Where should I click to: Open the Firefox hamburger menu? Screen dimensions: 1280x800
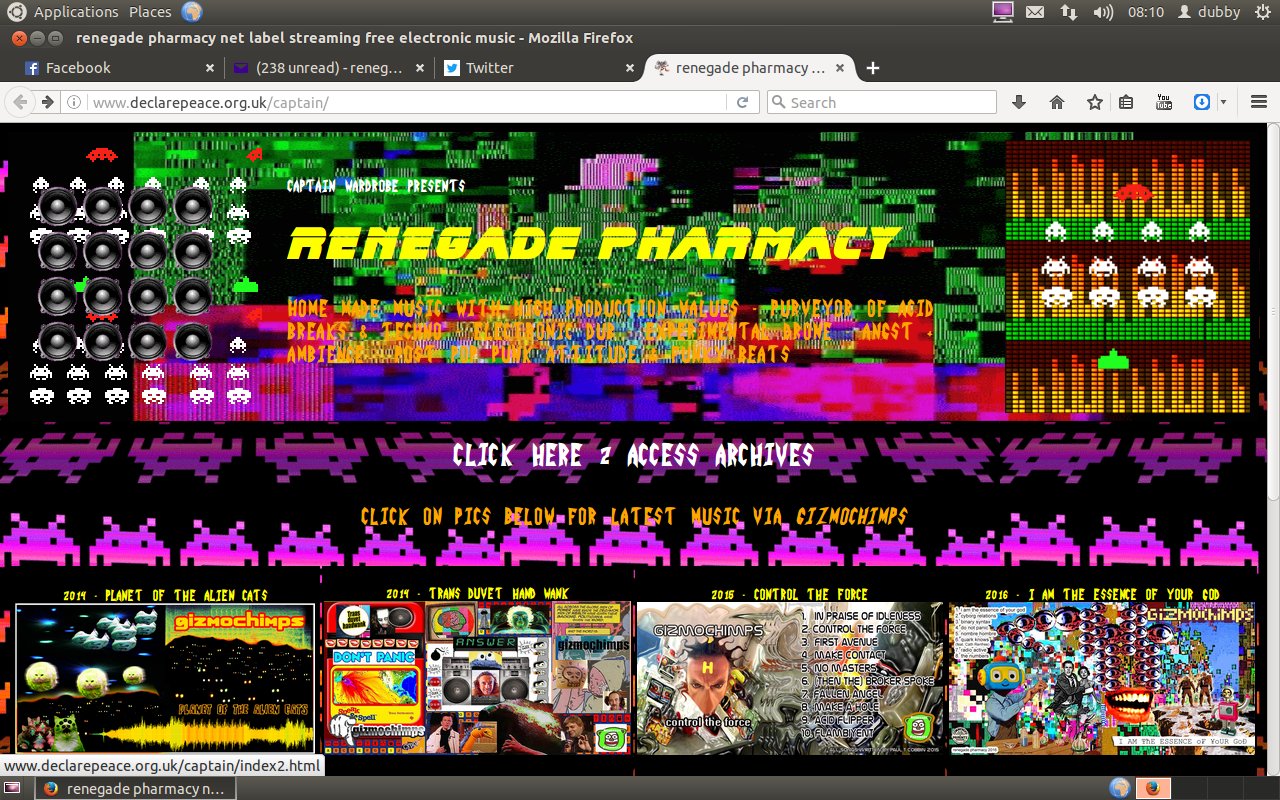[1259, 102]
